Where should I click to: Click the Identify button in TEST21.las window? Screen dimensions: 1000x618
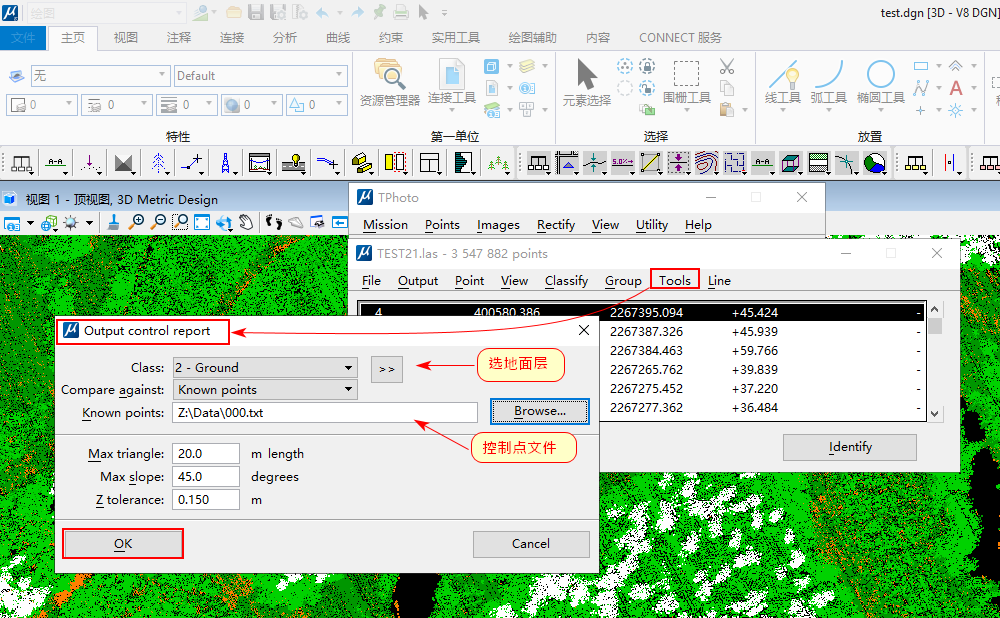(x=849, y=447)
